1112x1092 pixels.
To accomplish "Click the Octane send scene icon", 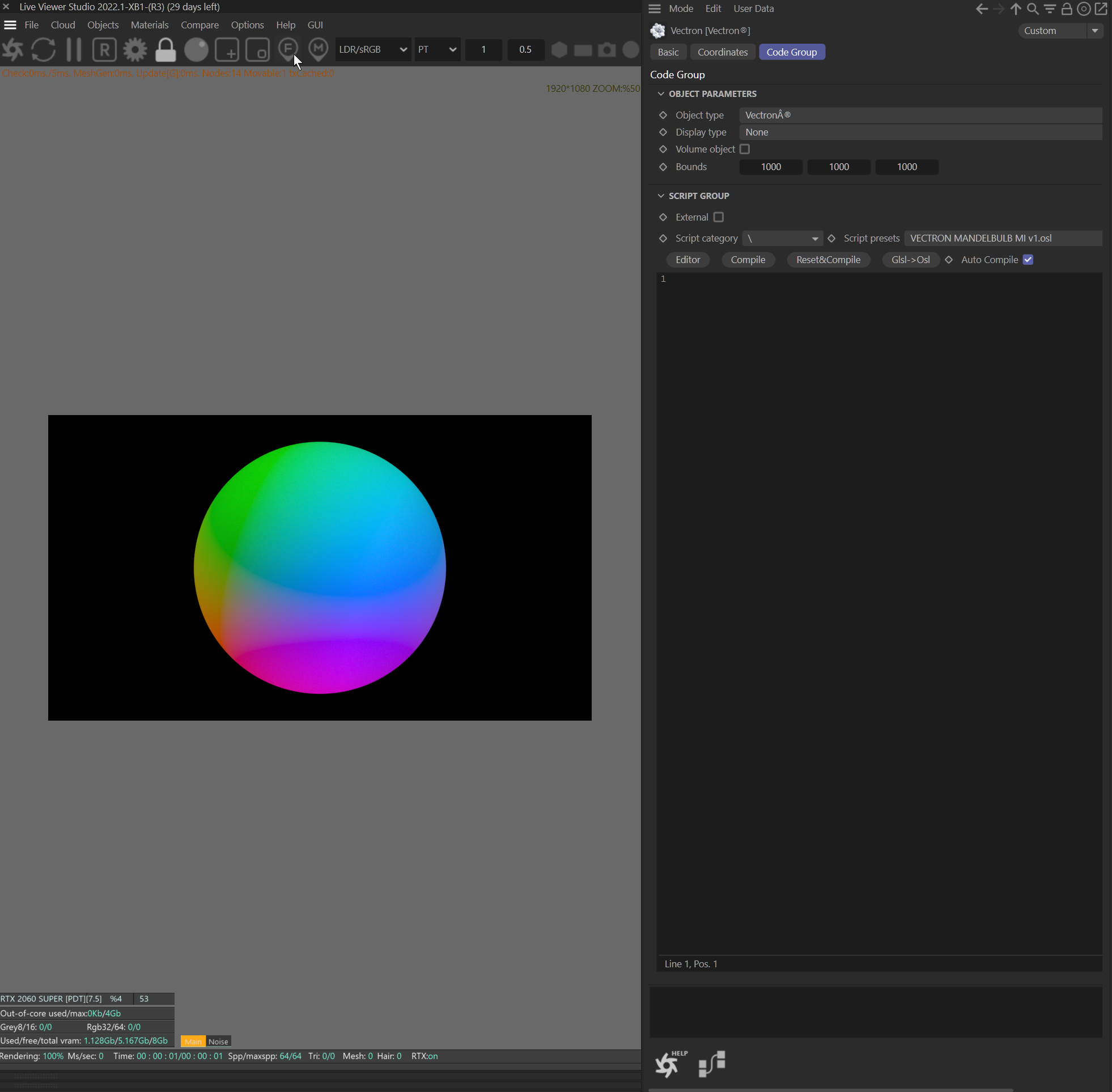I will point(12,50).
